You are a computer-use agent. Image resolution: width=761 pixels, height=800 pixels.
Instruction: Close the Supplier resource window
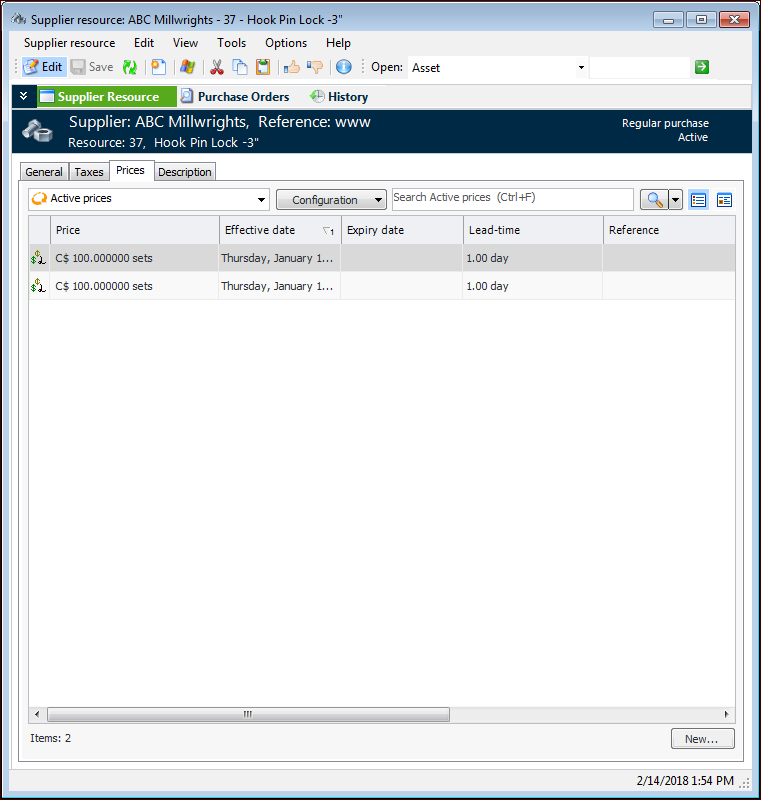point(734,19)
